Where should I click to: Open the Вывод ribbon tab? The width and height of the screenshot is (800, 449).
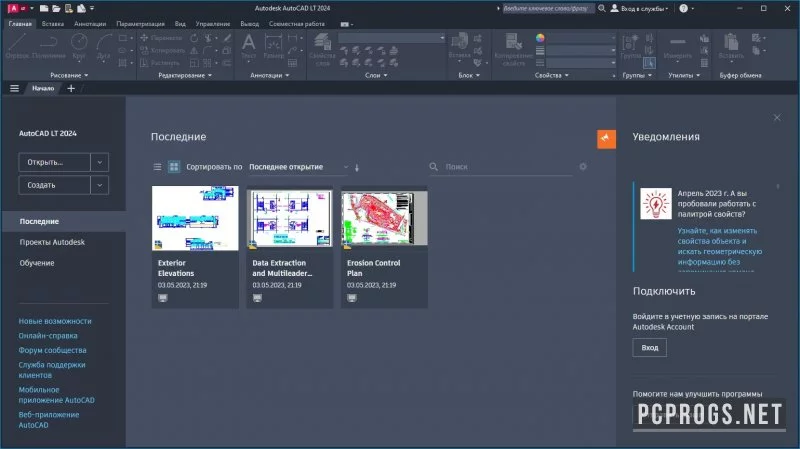(x=249, y=23)
